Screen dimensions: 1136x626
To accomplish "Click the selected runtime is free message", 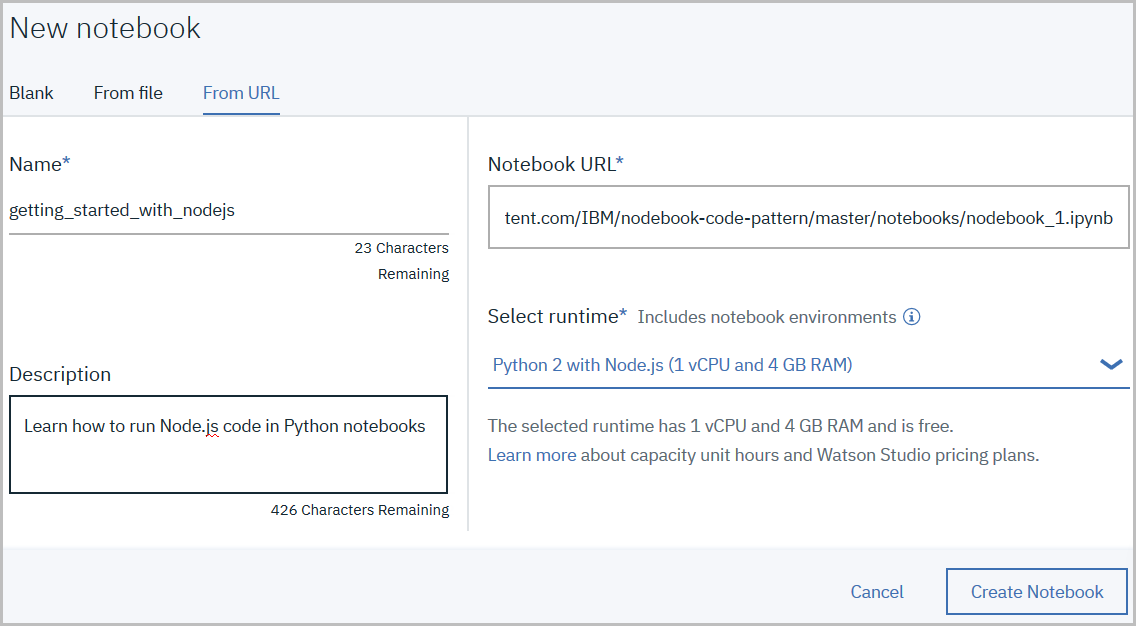I will pos(720,426).
